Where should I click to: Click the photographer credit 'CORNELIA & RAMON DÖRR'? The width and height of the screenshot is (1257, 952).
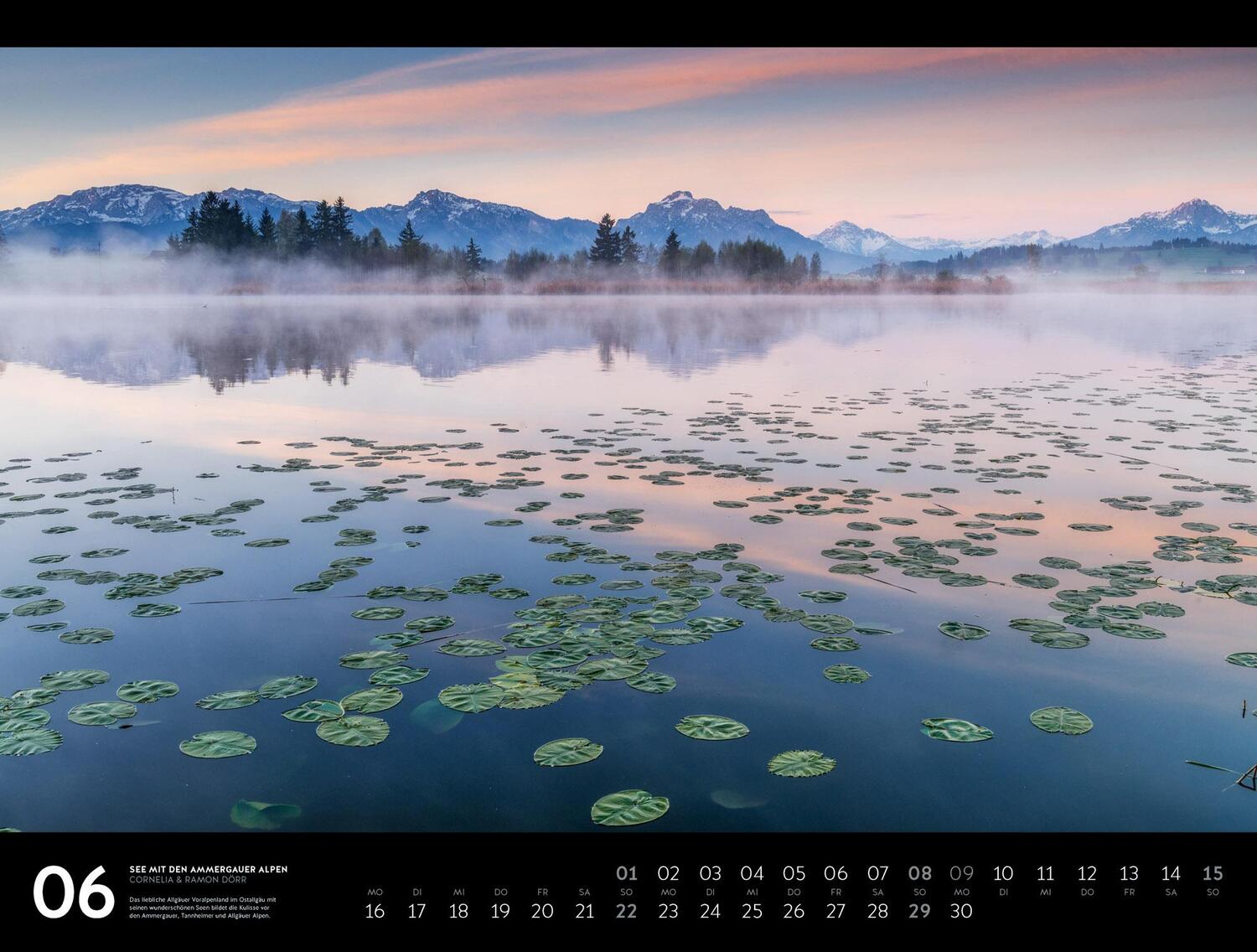point(189,880)
